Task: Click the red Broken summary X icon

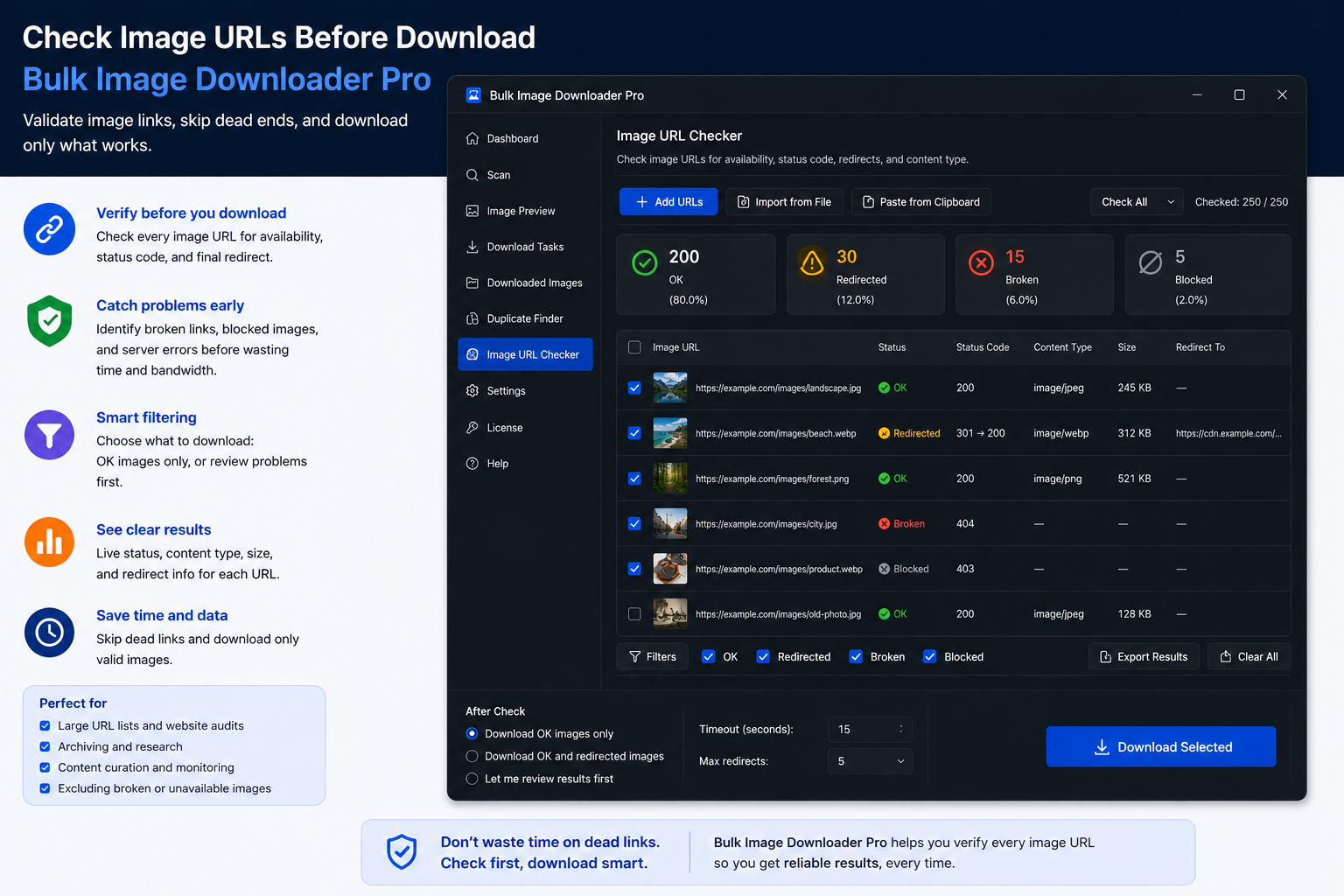Action: (x=982, y=262)
